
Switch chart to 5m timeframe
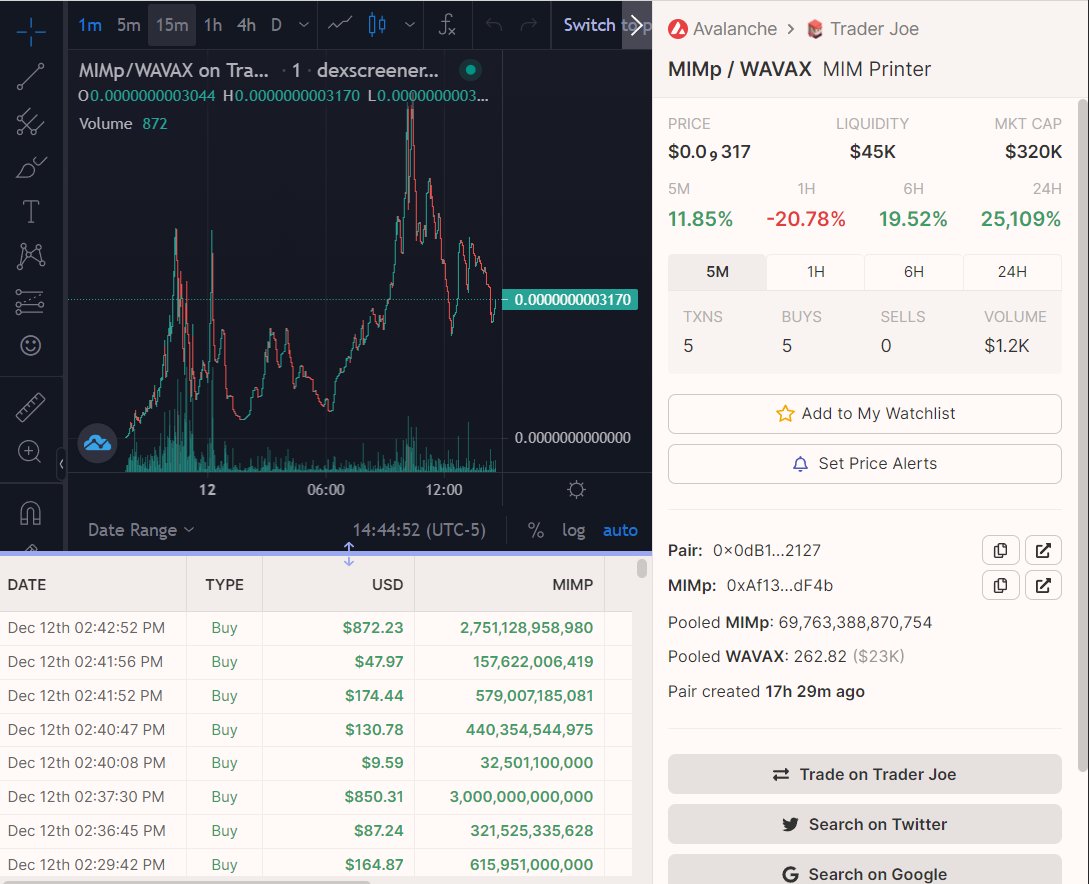128,25
